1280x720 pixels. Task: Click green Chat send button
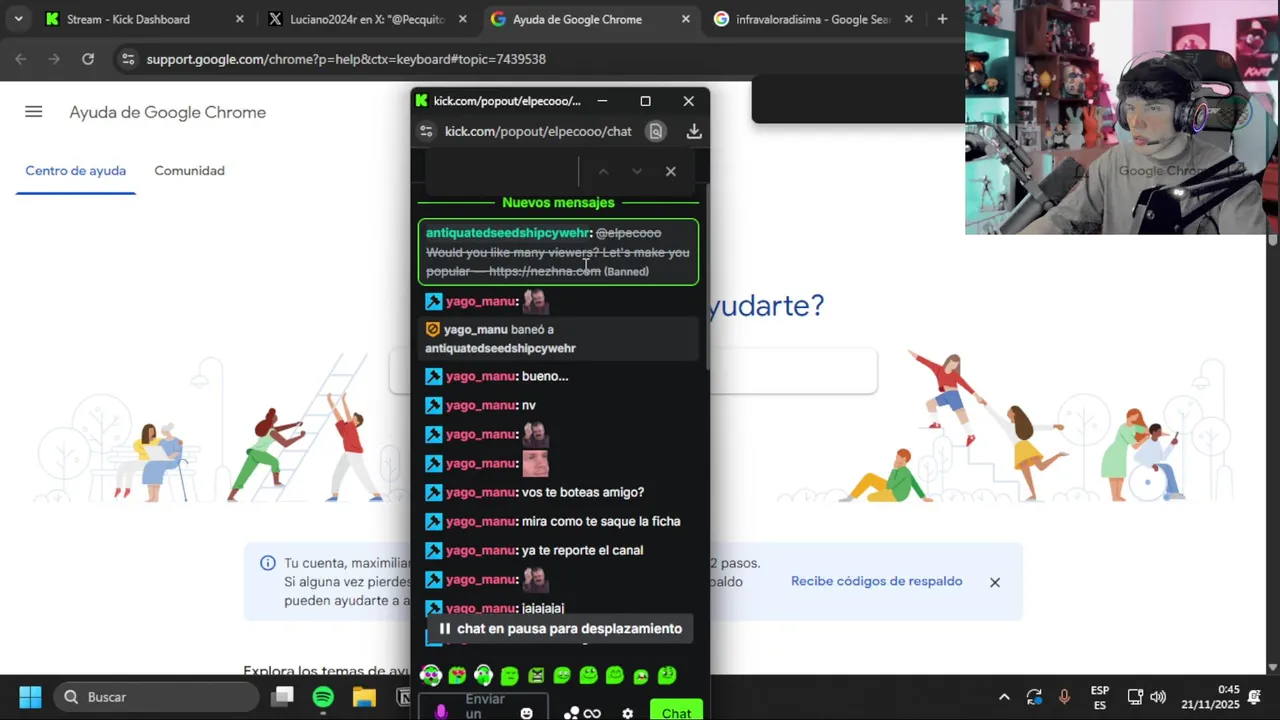[x=676, y=712]
